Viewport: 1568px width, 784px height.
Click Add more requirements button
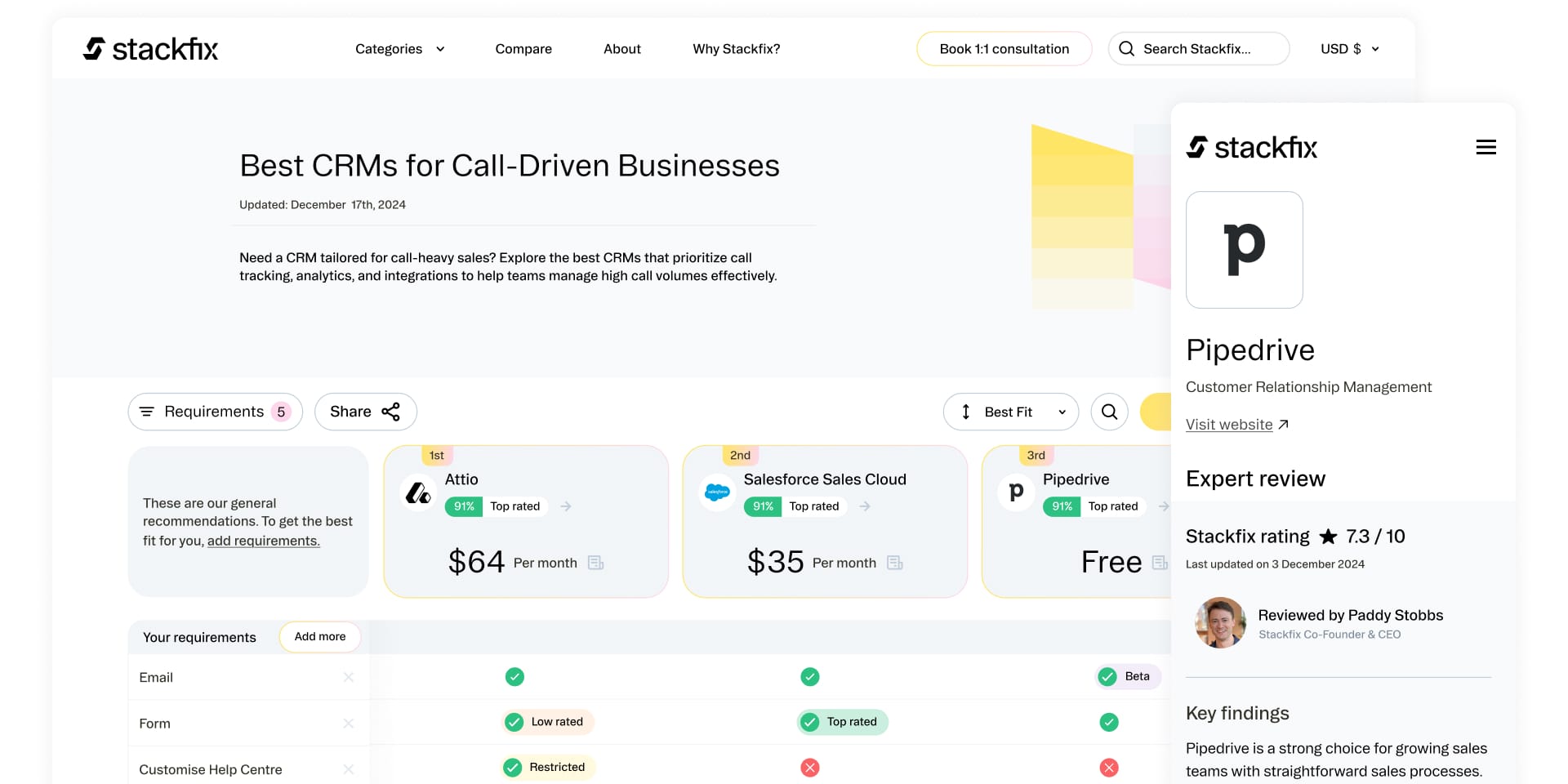point(320,637)
